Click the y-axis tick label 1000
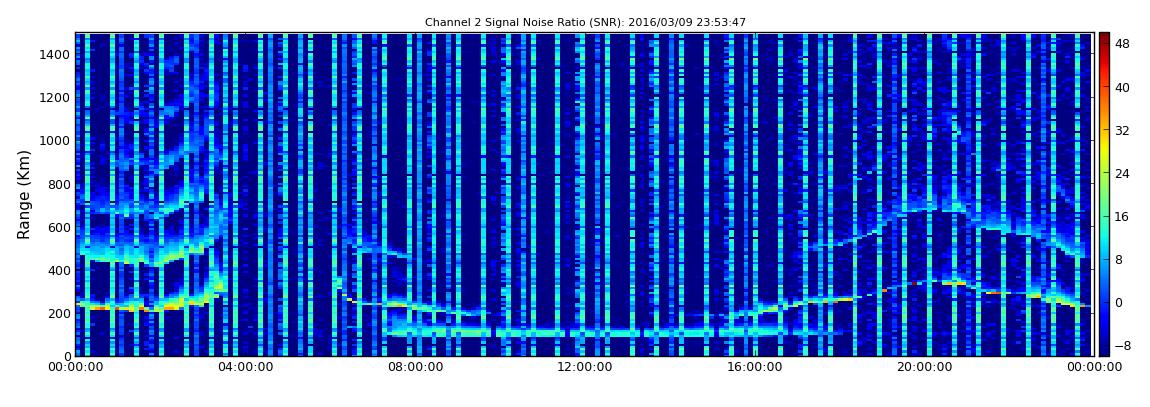The image size is (1150, 407). [56, 141]
